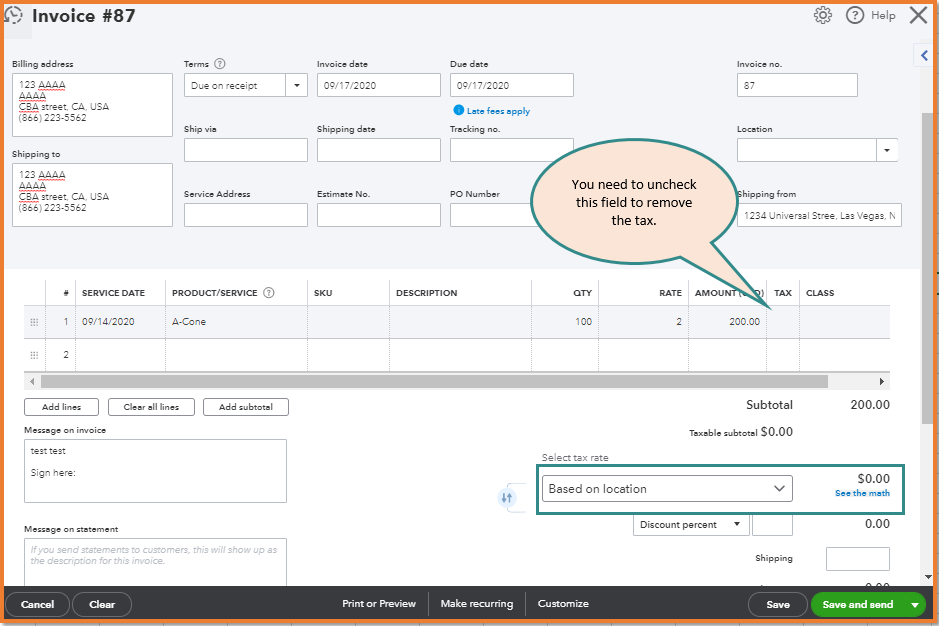Click the Message on statement text box
This screenshot has height=626, width=939.
pyautogui.click(x=155, y=562)
